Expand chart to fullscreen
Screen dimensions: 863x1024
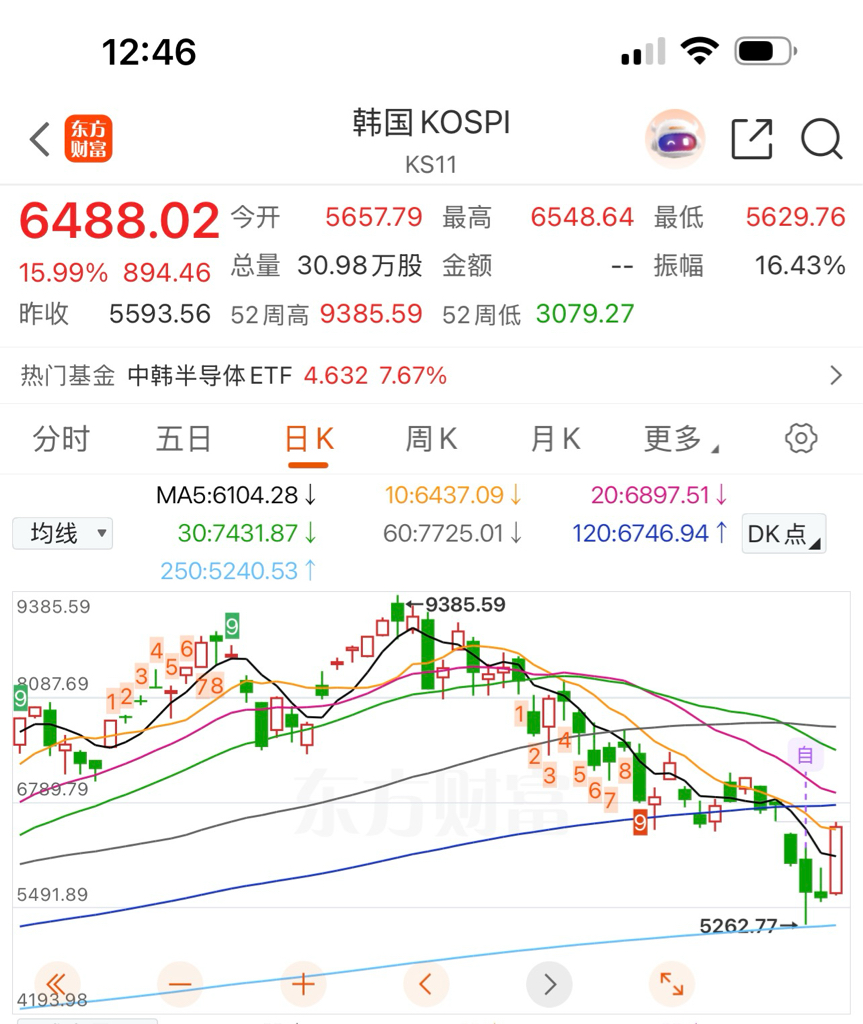click(x=672, y=984)
